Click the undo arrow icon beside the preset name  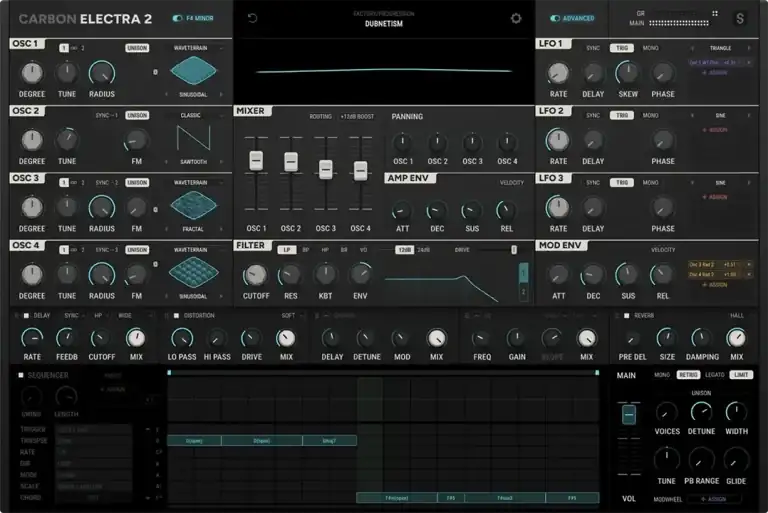(x=252, y=19)
